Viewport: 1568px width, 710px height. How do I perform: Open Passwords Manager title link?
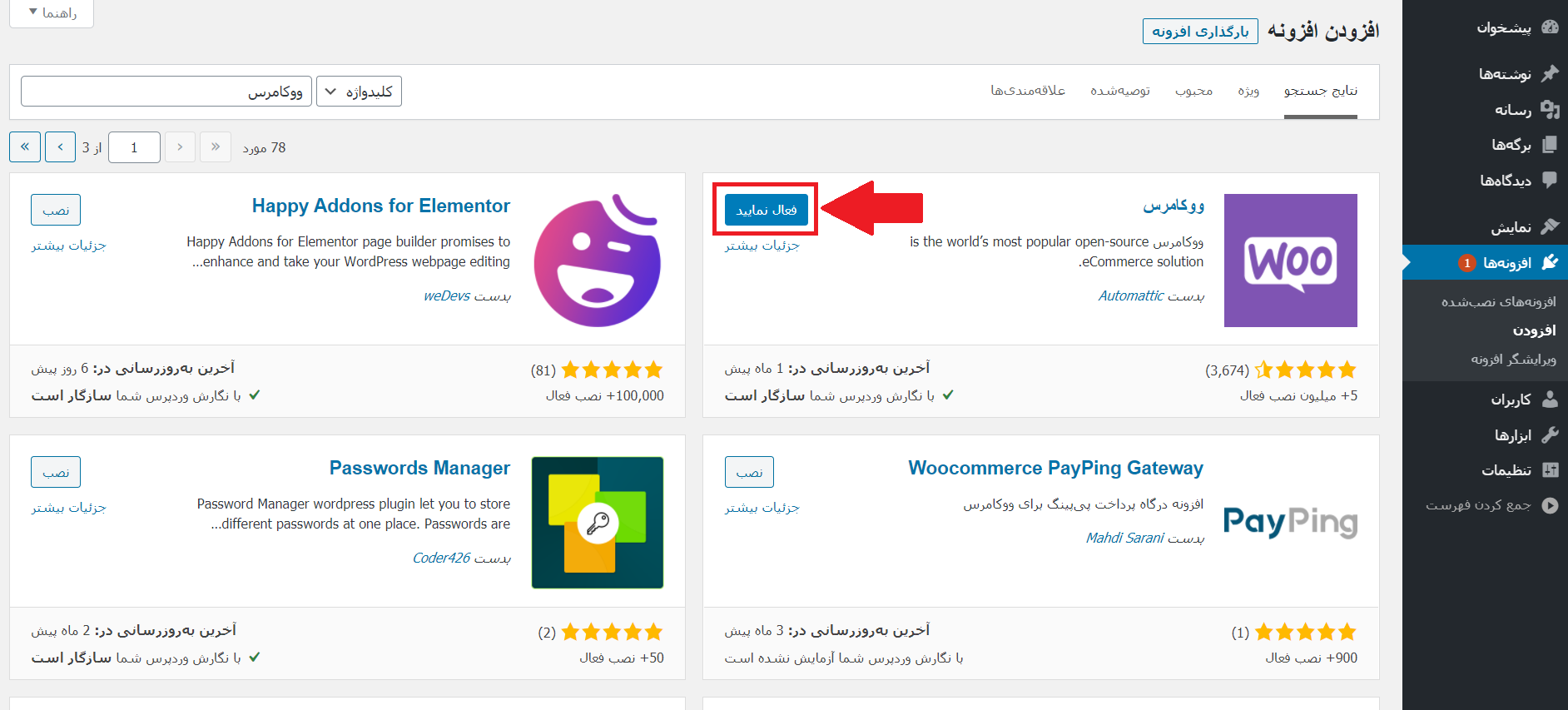[x=419, y=468]
